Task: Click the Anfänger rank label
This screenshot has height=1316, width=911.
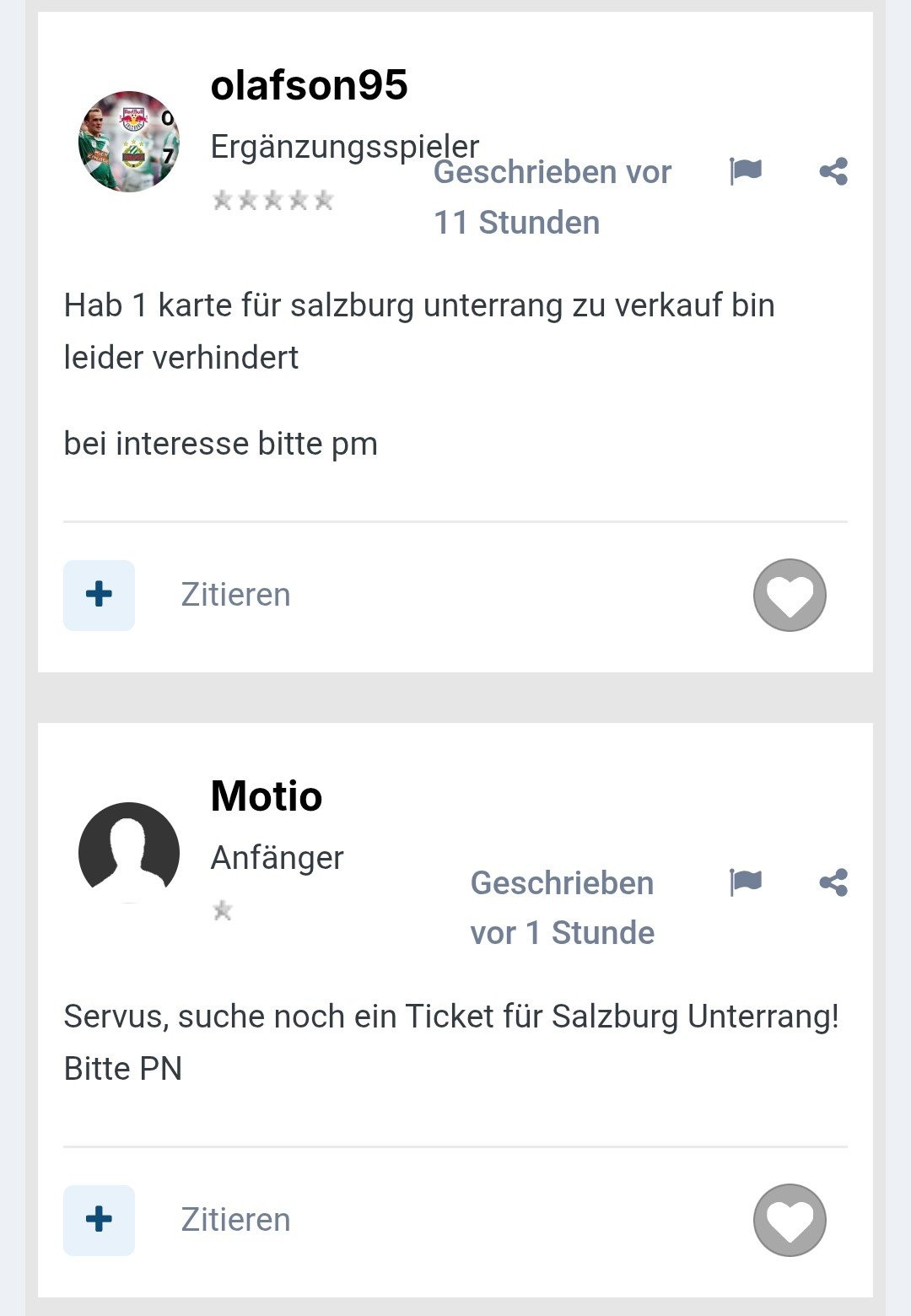Action: point(277,858)
